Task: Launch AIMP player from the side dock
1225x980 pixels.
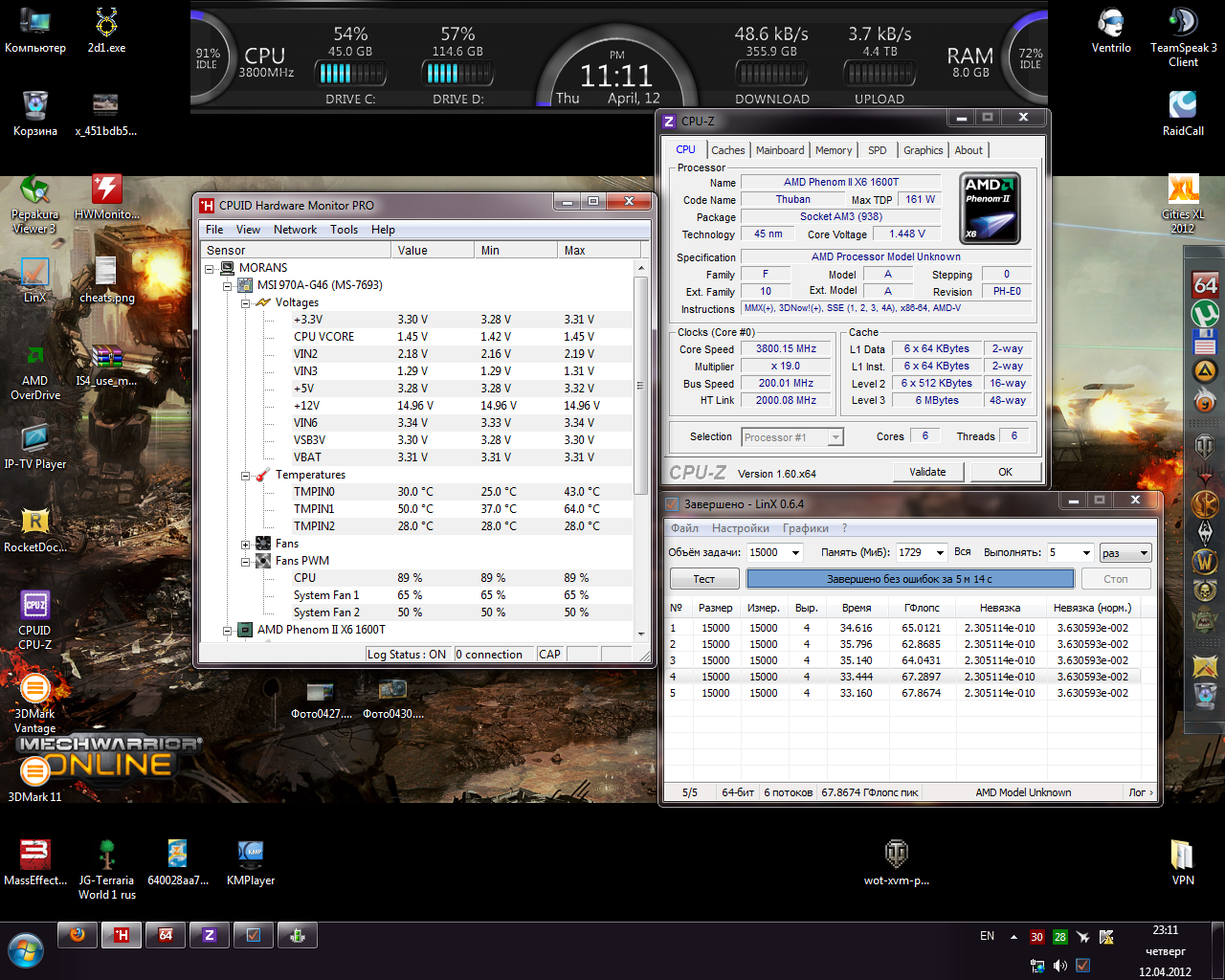Action: (x=1205, y=370)
